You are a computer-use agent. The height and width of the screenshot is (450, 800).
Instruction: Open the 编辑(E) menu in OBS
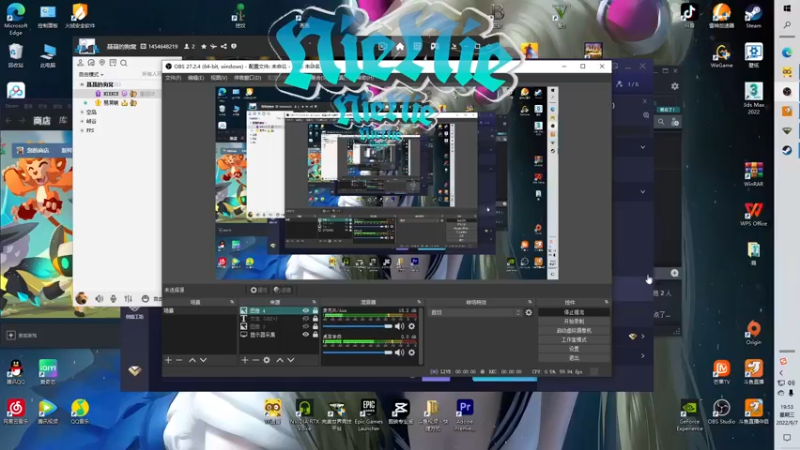point(195,78)
